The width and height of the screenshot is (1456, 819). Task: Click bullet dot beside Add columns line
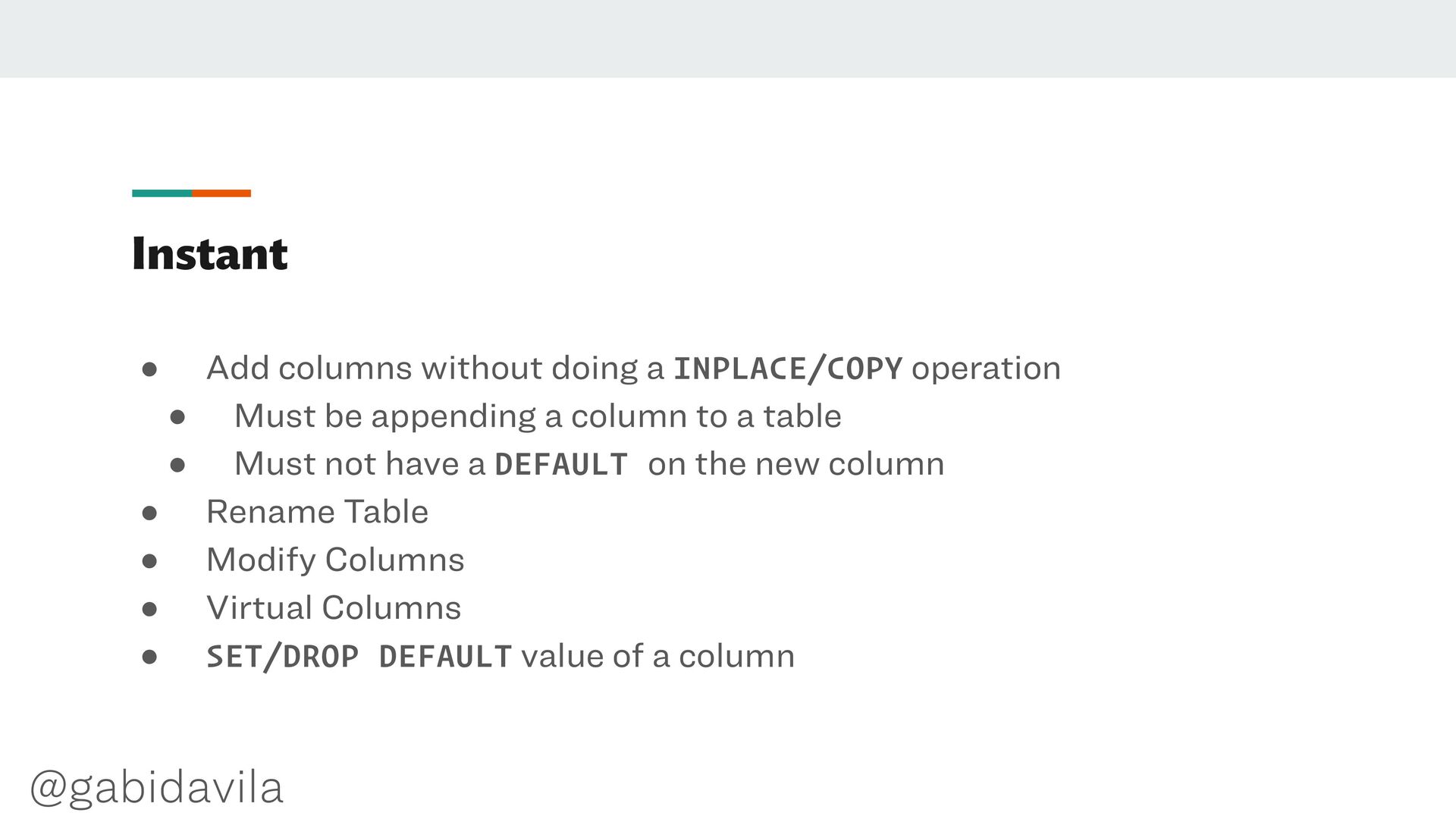[x=149, y=369]
